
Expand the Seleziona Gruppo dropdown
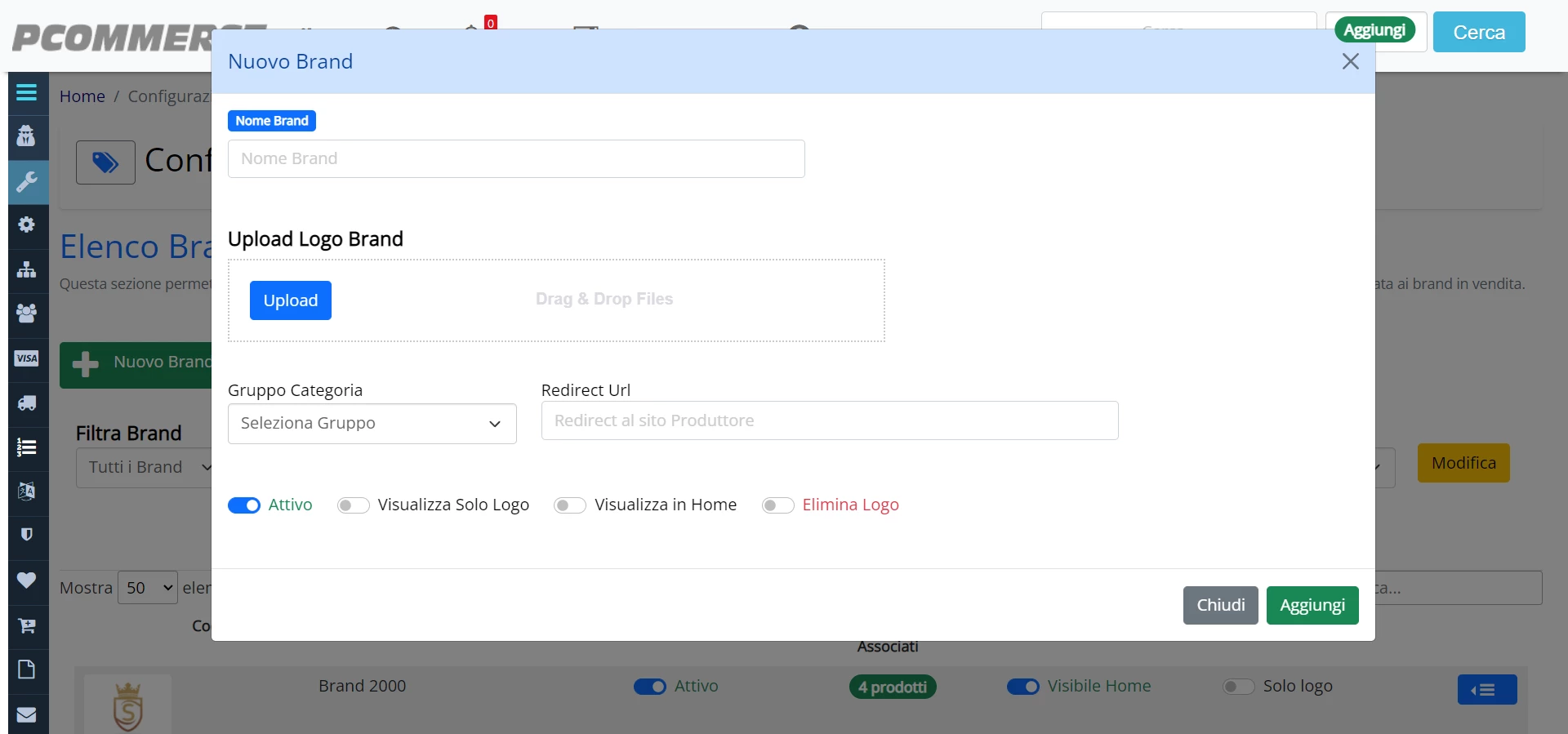(372, 424)
